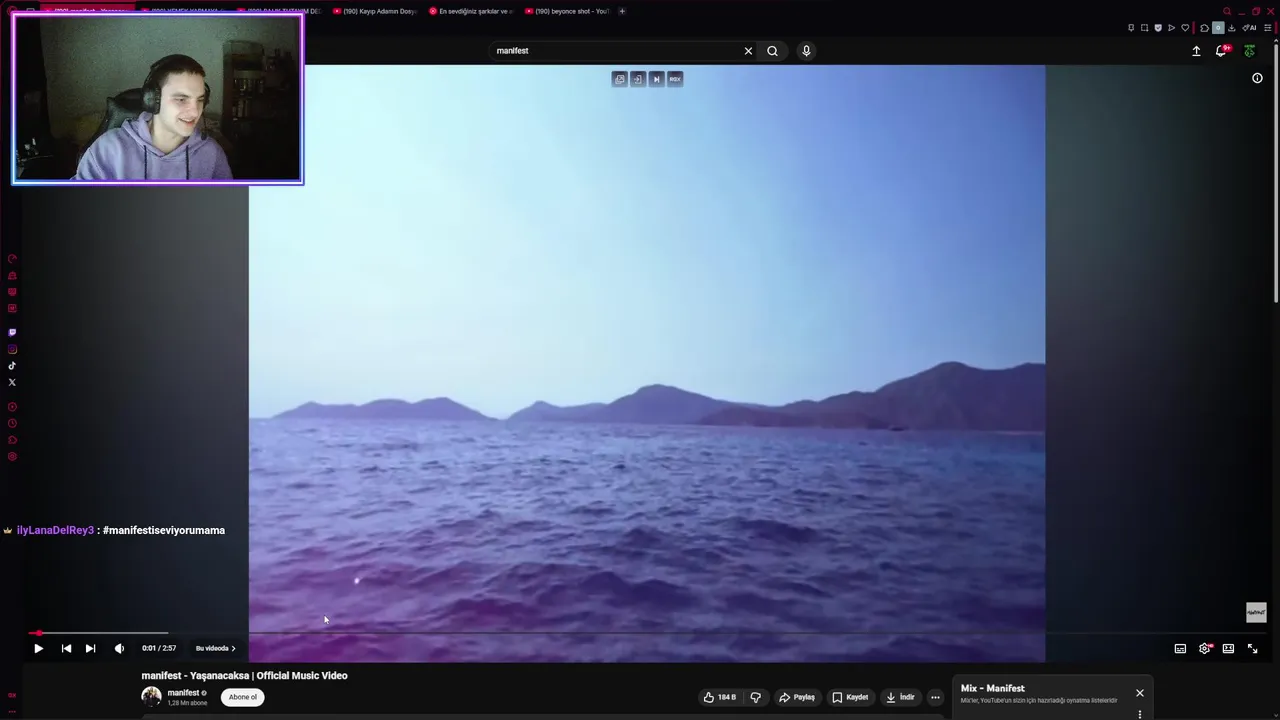Switch to the 'Kayıp Adamın Dosya' tab

373,11
